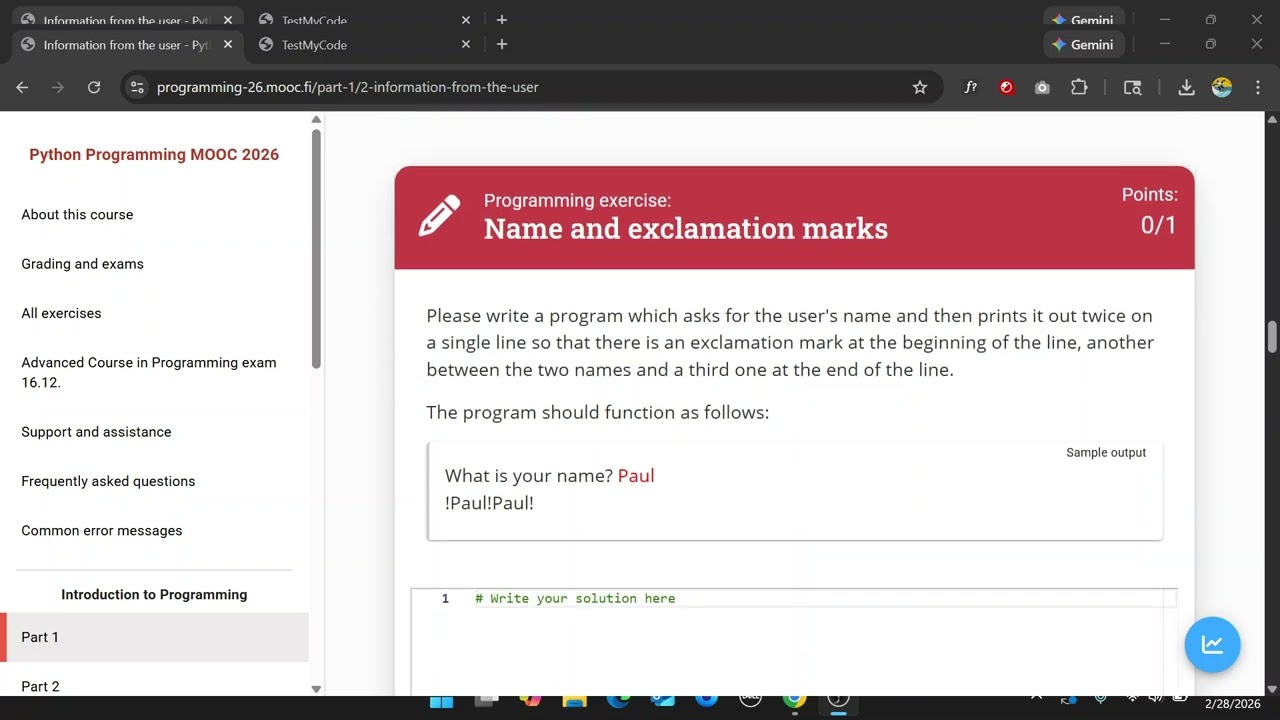Click the screen-with-magnifier toolbar icon
The width and height of the screenshot is (1280, 720).
point(1132,87)
